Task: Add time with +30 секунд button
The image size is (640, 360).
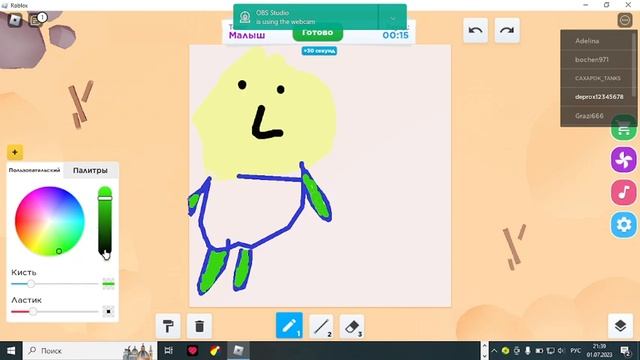Action: (x=319, y=51)
